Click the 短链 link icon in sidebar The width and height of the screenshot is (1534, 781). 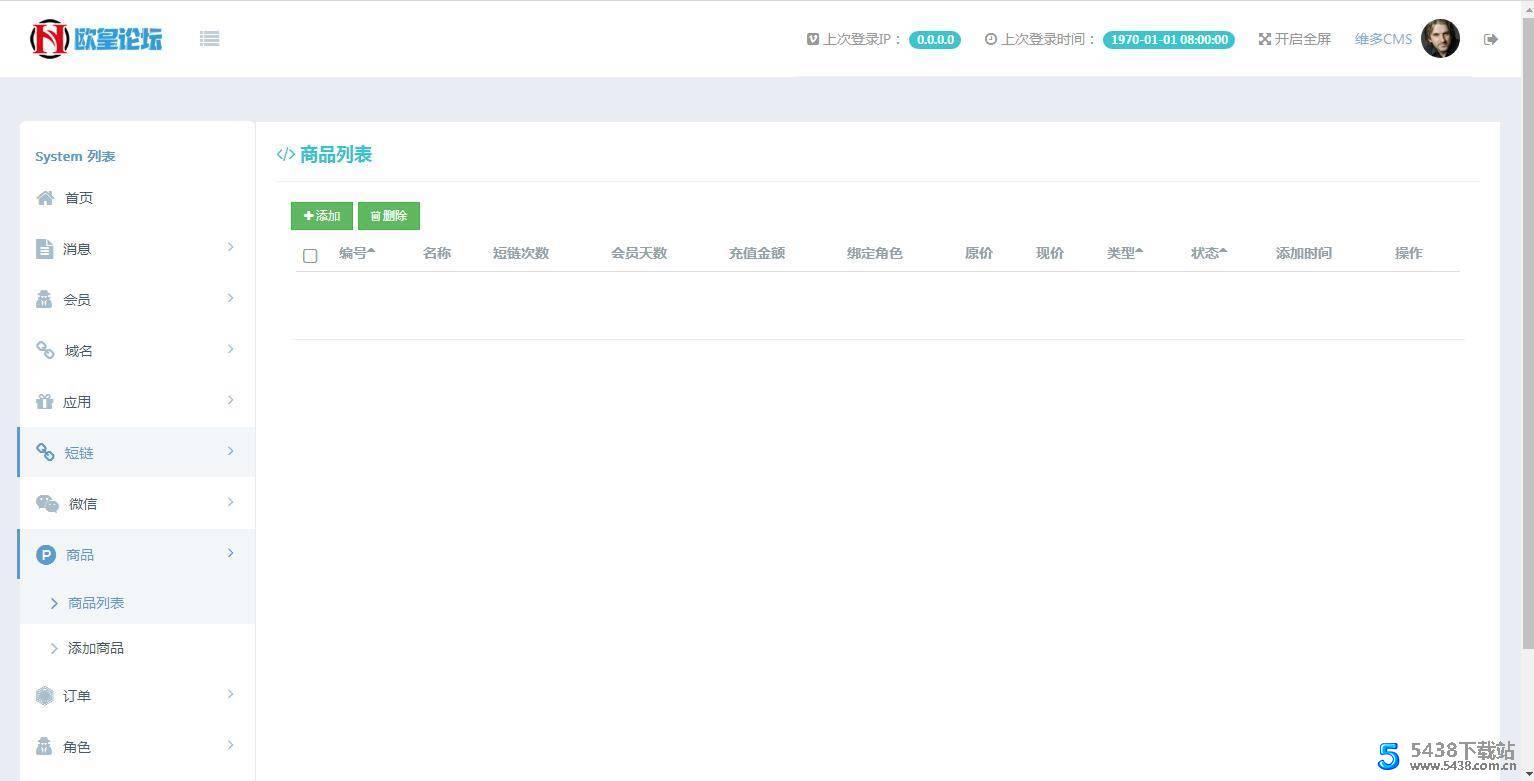point(45,452)
